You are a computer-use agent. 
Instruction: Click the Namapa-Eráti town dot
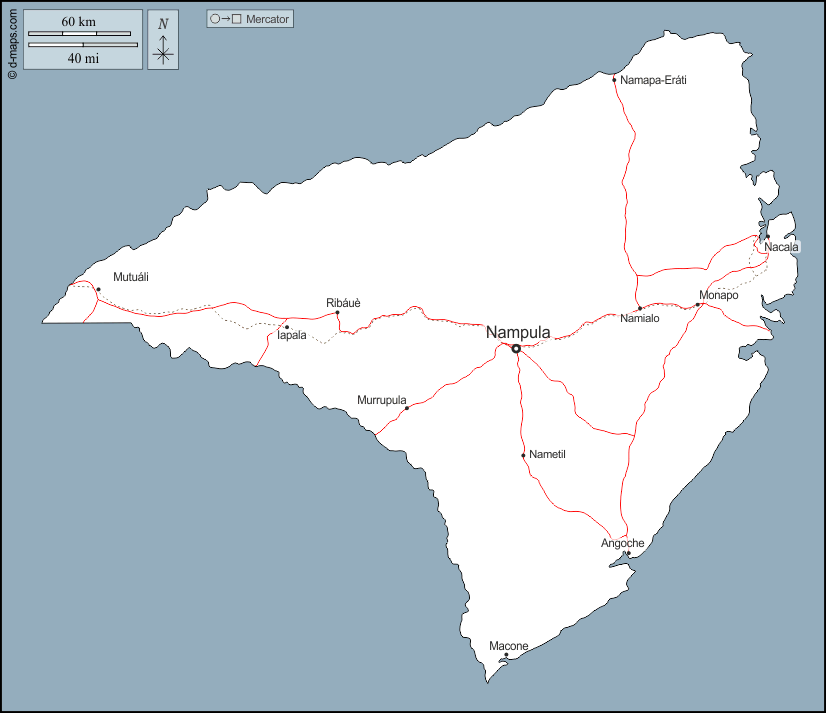click(x=614, y=80)
